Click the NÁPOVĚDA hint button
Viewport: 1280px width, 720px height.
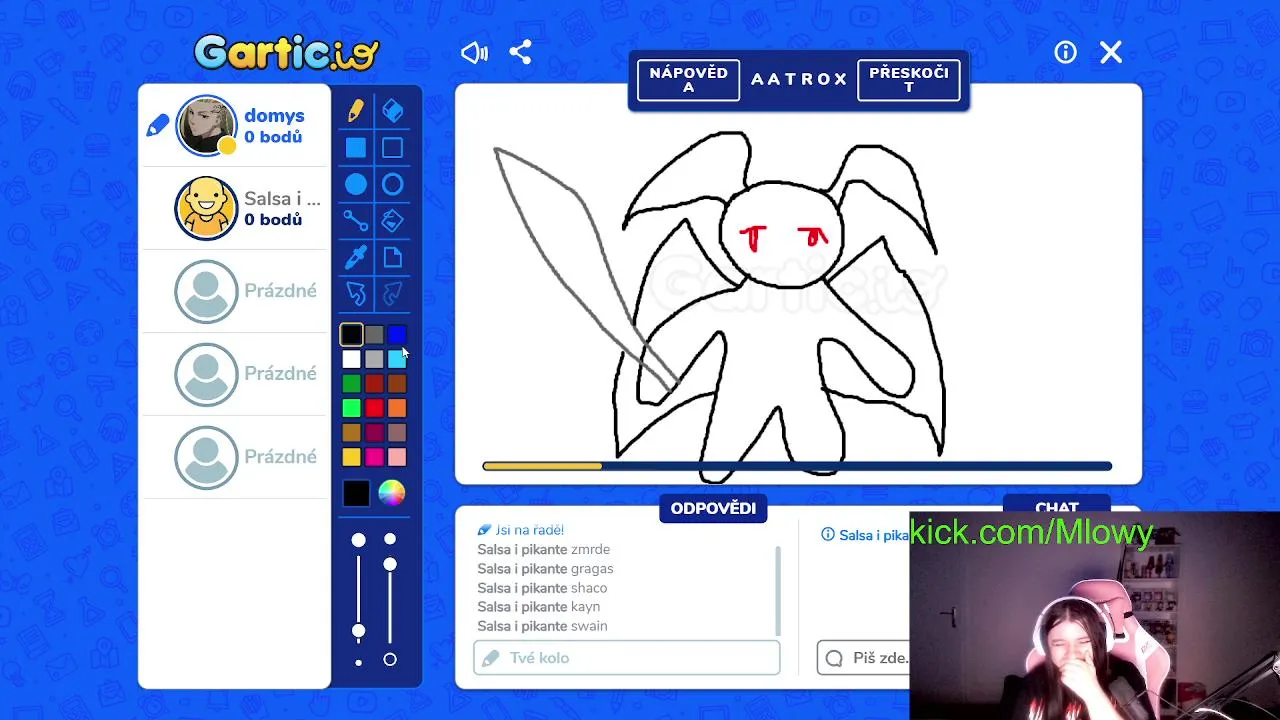tap(688, 80)
